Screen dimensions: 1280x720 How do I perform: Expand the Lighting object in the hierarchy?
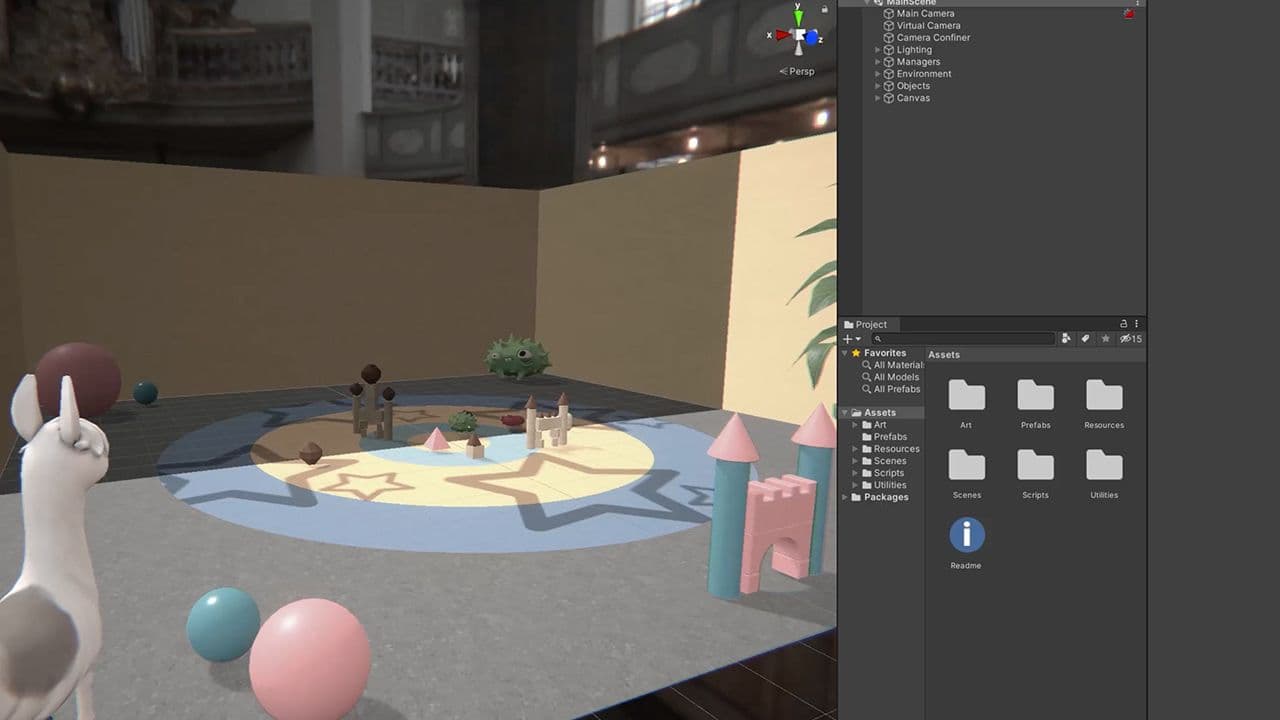click(x=877, y=49)
